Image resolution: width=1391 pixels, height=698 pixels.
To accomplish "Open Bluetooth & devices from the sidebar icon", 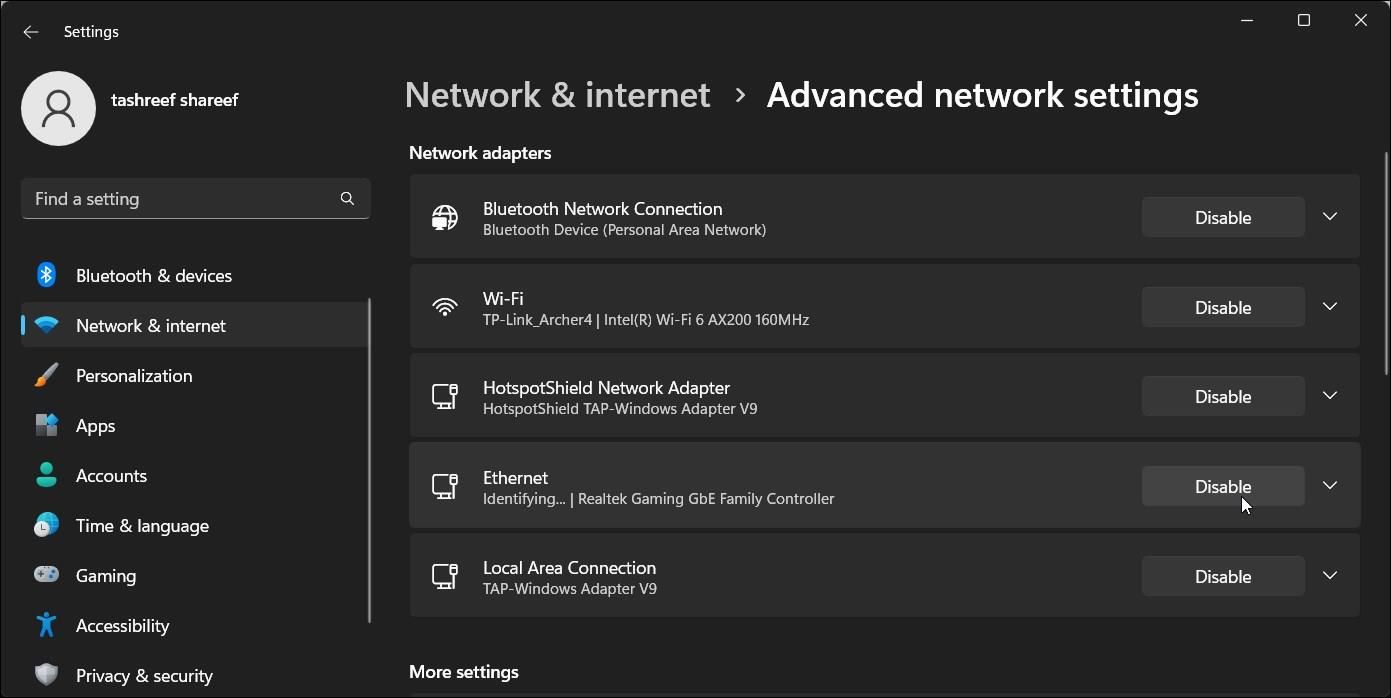I will click(46, 275).
